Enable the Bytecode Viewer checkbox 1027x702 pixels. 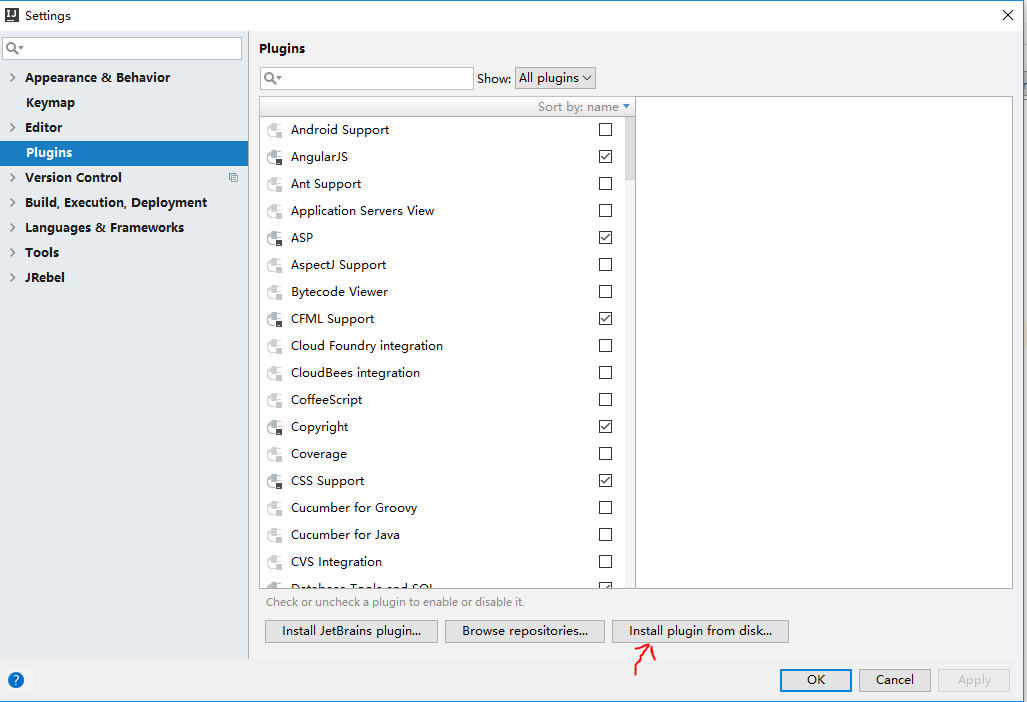[605, 291]
